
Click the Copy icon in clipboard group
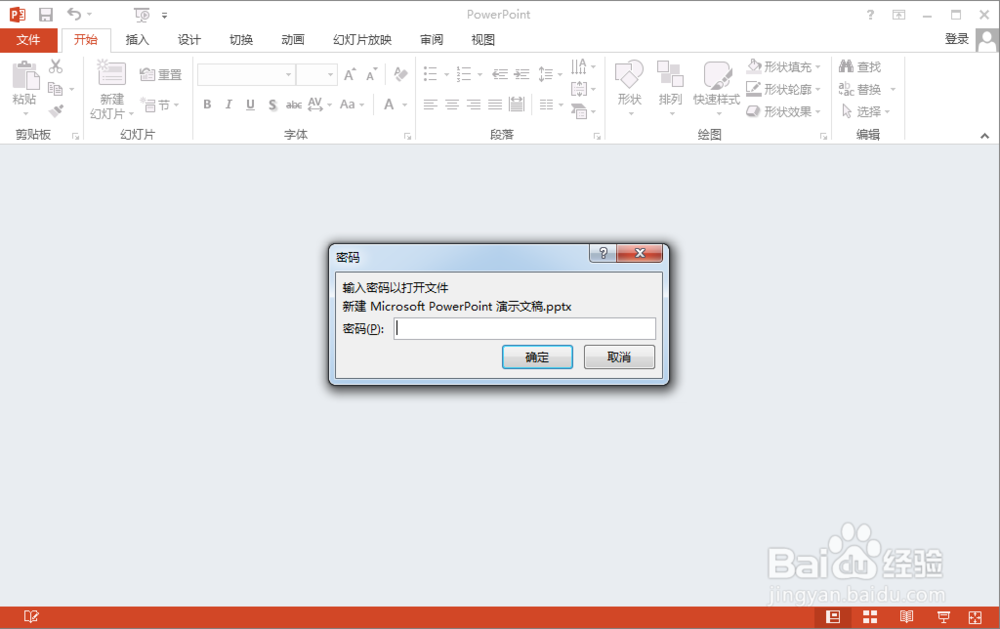[x=55, y=89]
